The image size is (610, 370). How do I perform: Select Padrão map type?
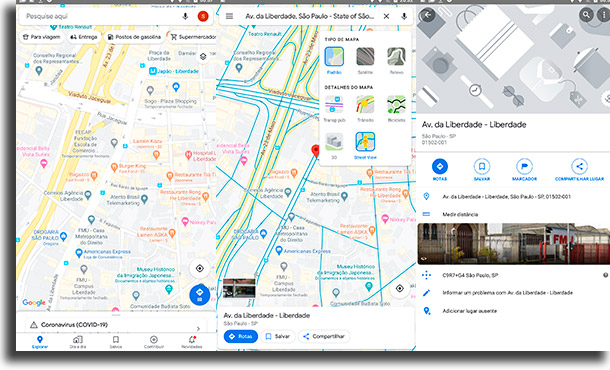[x=334, y=61]
